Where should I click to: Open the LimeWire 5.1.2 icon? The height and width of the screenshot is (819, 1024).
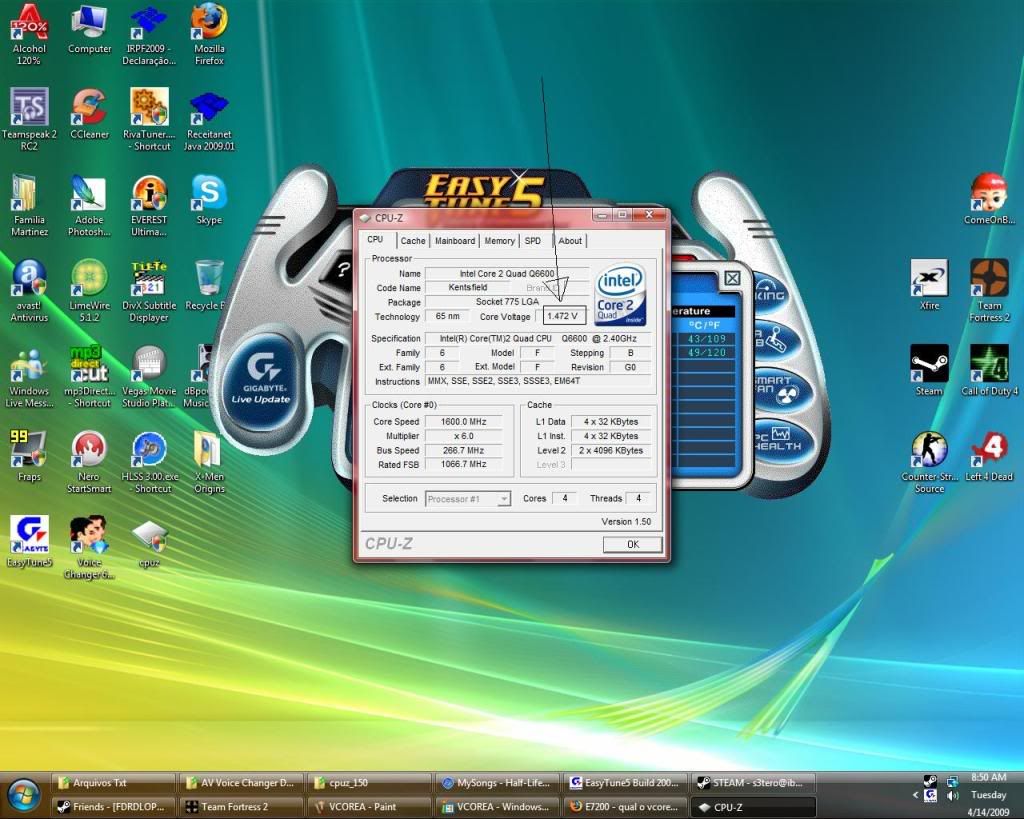tap(89, 291)
